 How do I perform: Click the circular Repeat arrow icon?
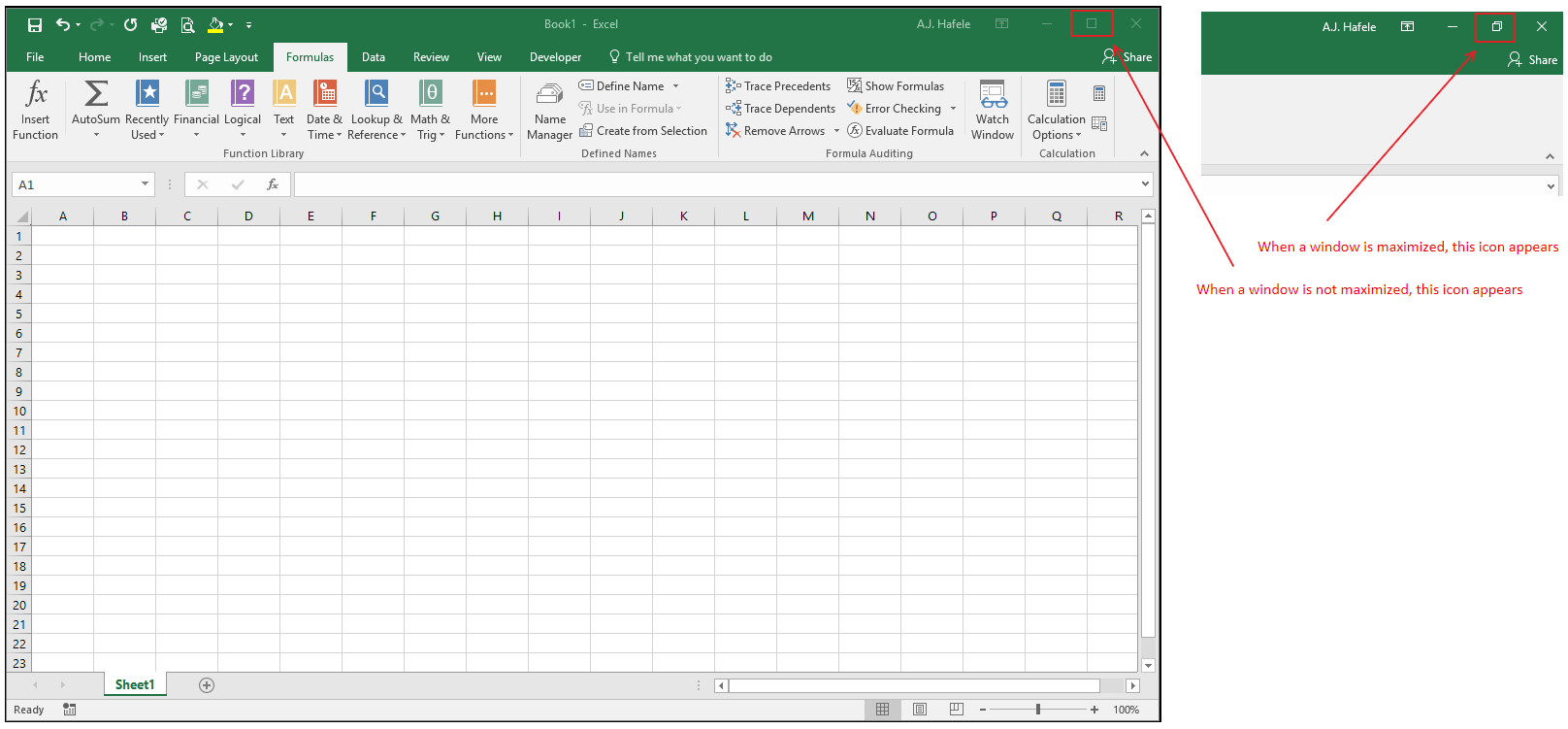point(130,24)
